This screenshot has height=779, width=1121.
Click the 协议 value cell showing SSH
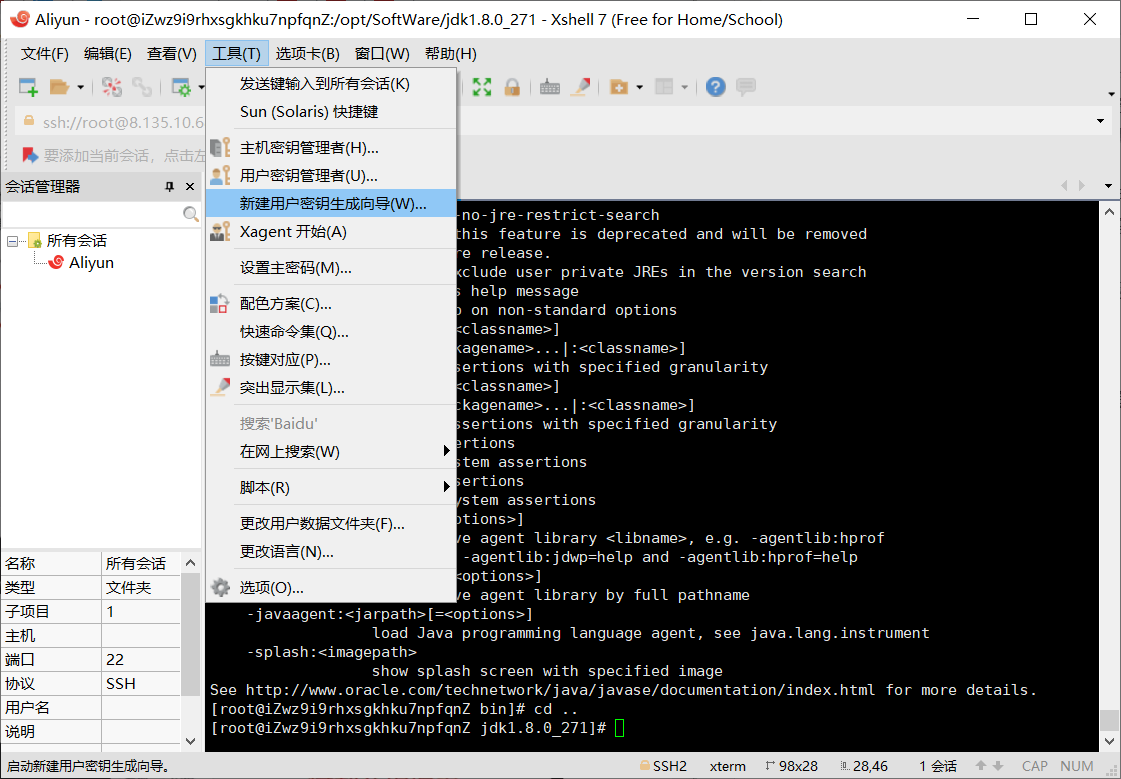click(x=141, y=684)
